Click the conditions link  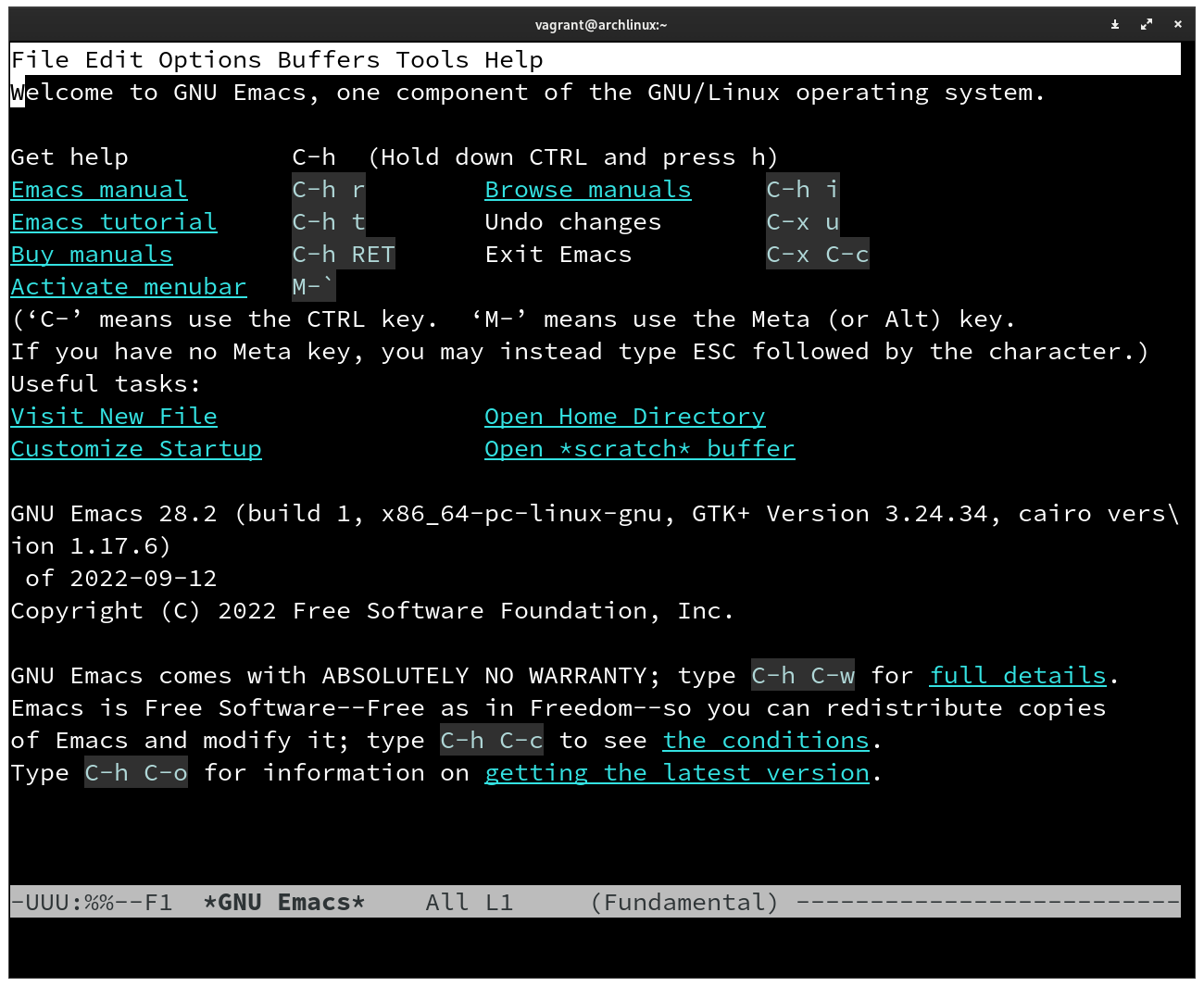click(x=766, y=741)
